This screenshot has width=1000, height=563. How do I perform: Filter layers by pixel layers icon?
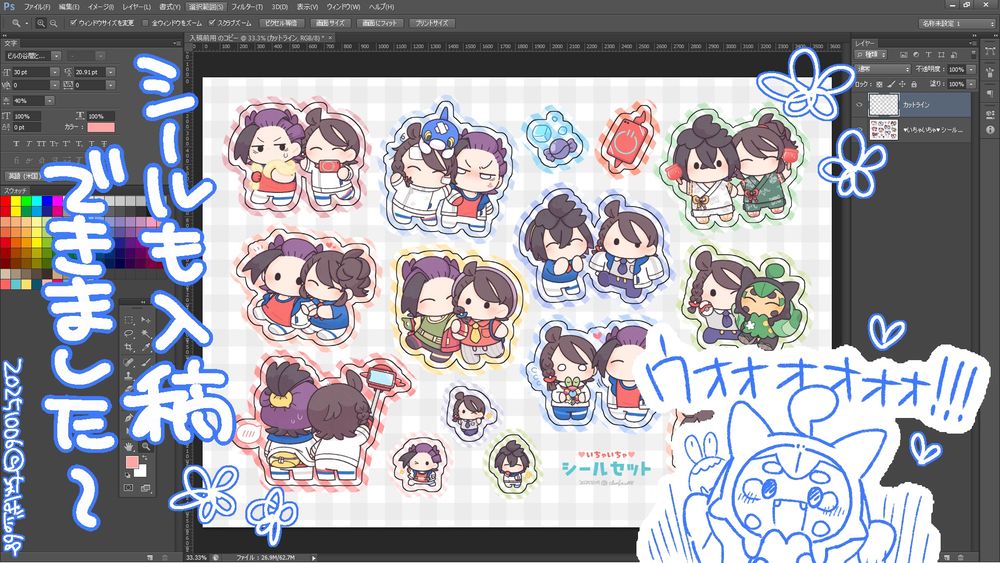[903, 55]
